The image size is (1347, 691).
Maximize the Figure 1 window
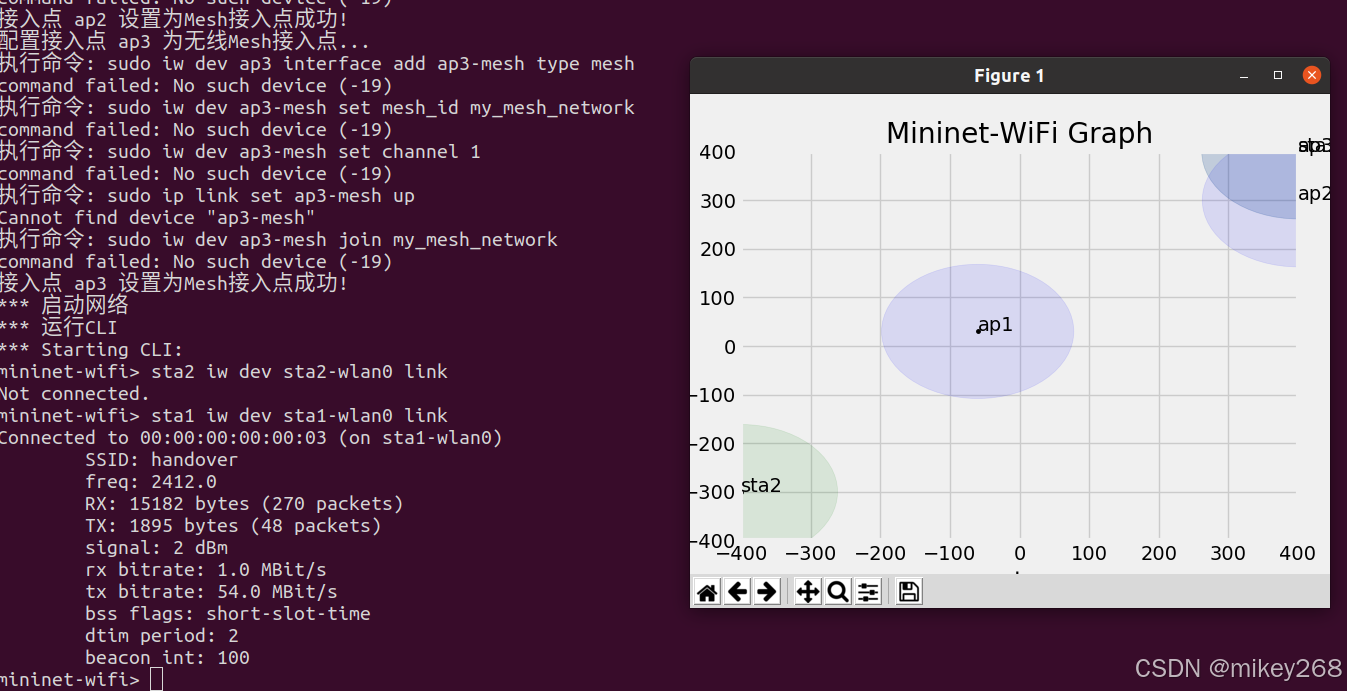tap(1277, 74)
